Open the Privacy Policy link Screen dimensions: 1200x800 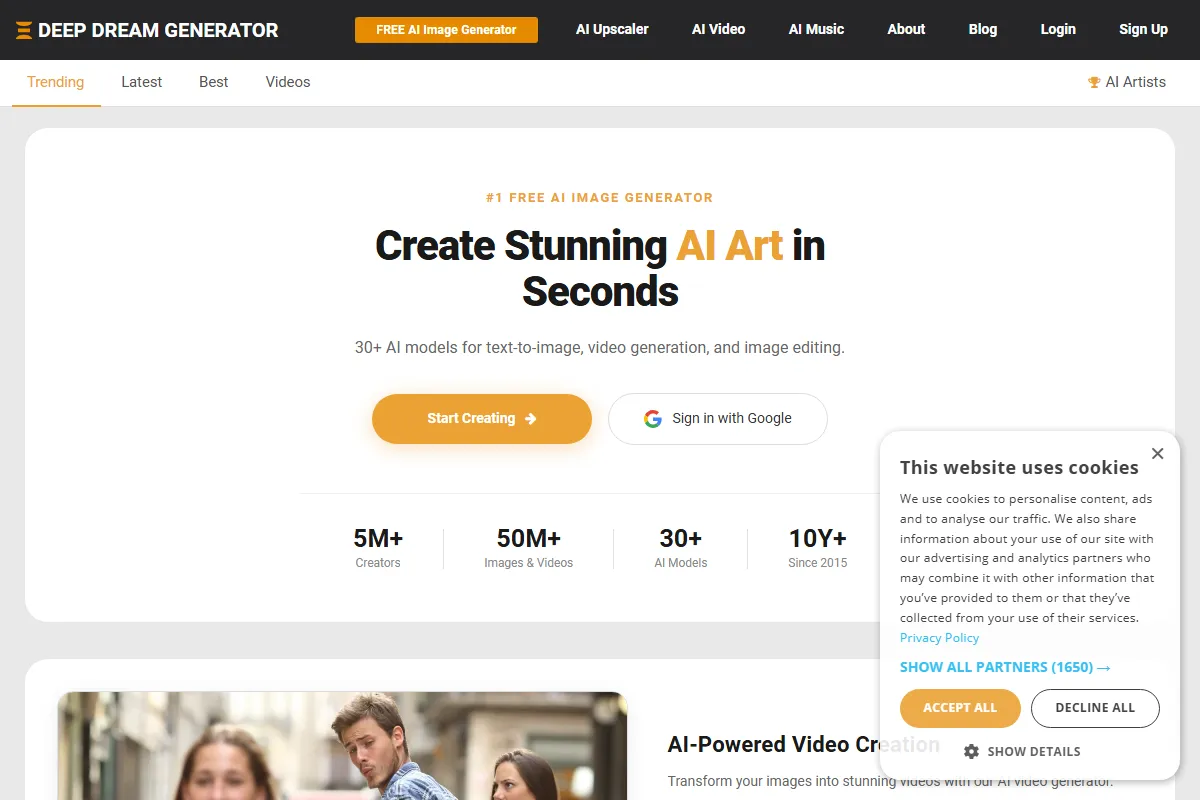pos(939,638)
